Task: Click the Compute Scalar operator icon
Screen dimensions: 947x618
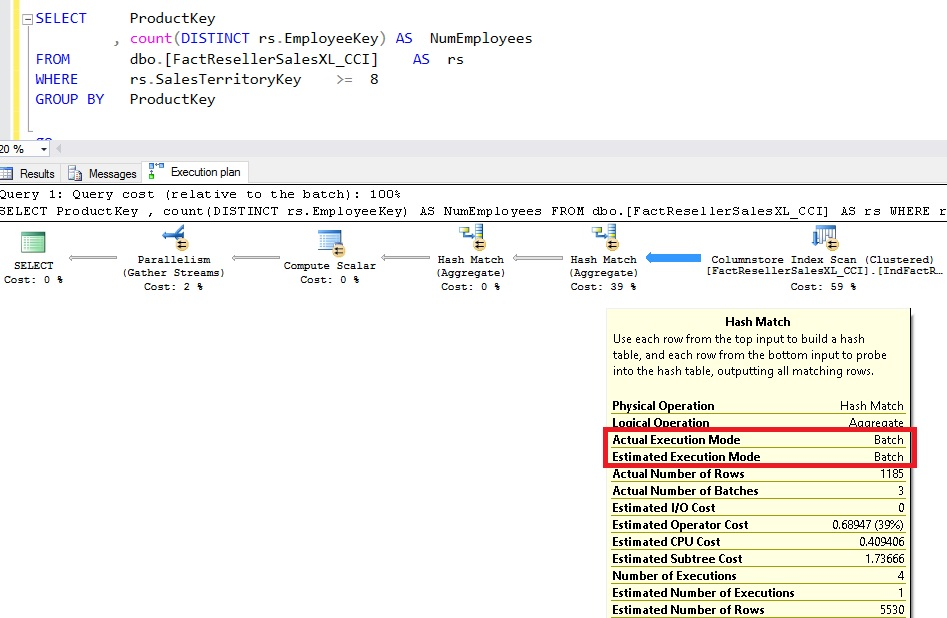Action: (329, 242)
